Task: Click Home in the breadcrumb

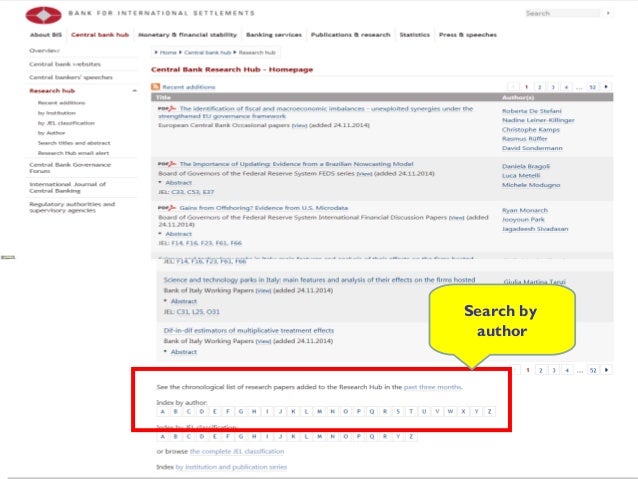Action: pyautogui.click(x=168, y=52)
